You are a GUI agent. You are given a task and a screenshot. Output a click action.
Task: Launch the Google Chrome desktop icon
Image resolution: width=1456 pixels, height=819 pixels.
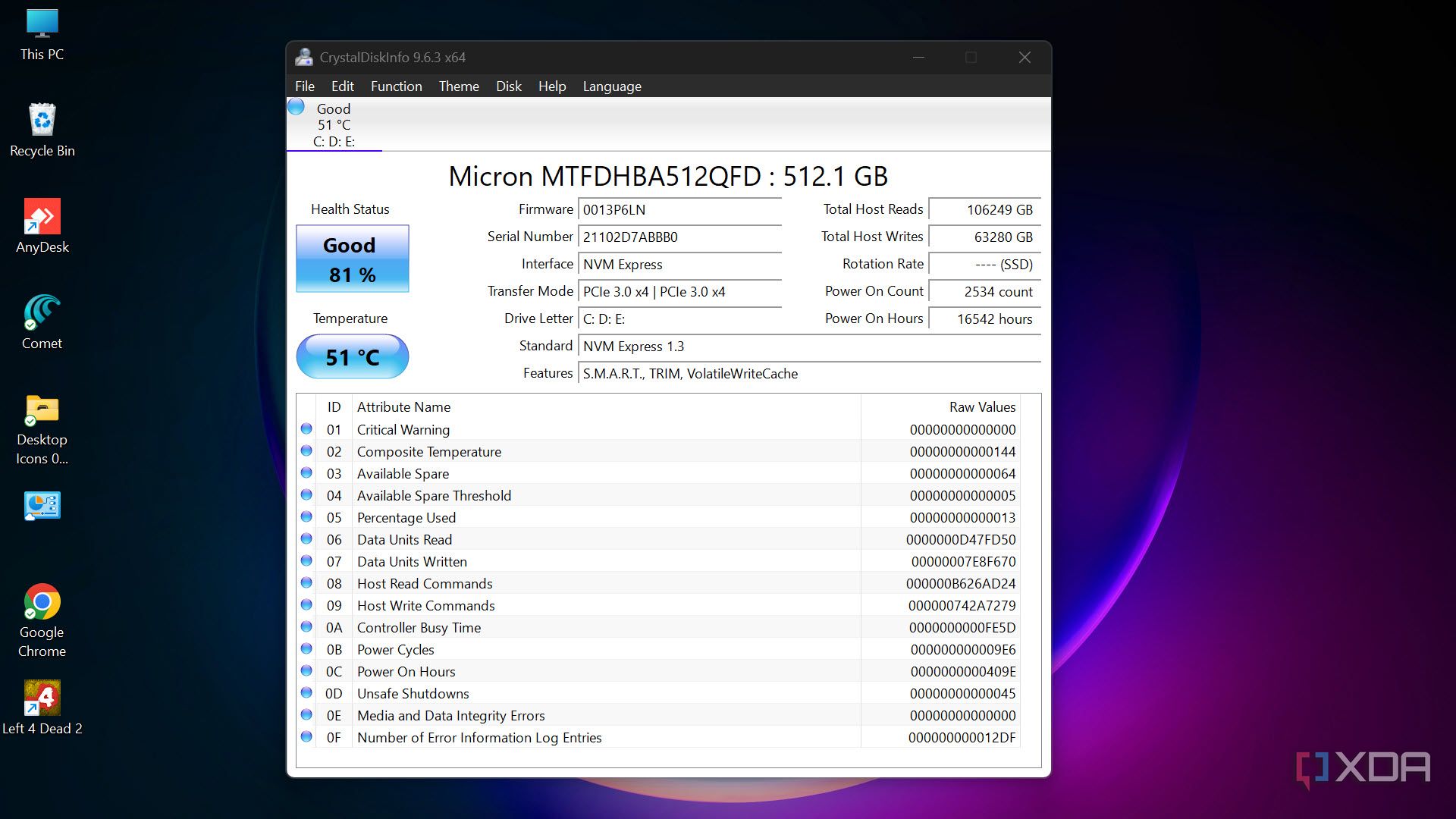point(42,621)
